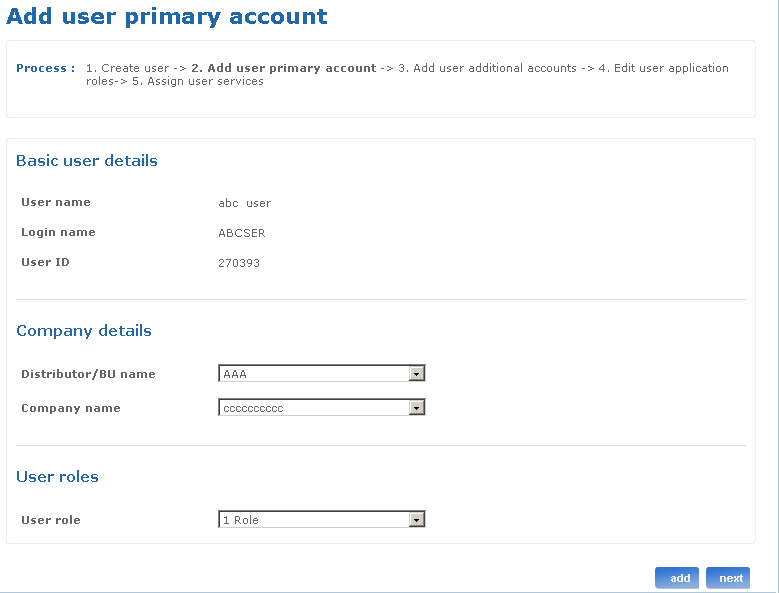
Task: Click the User ID value 270393
Action: click(239, 263)
